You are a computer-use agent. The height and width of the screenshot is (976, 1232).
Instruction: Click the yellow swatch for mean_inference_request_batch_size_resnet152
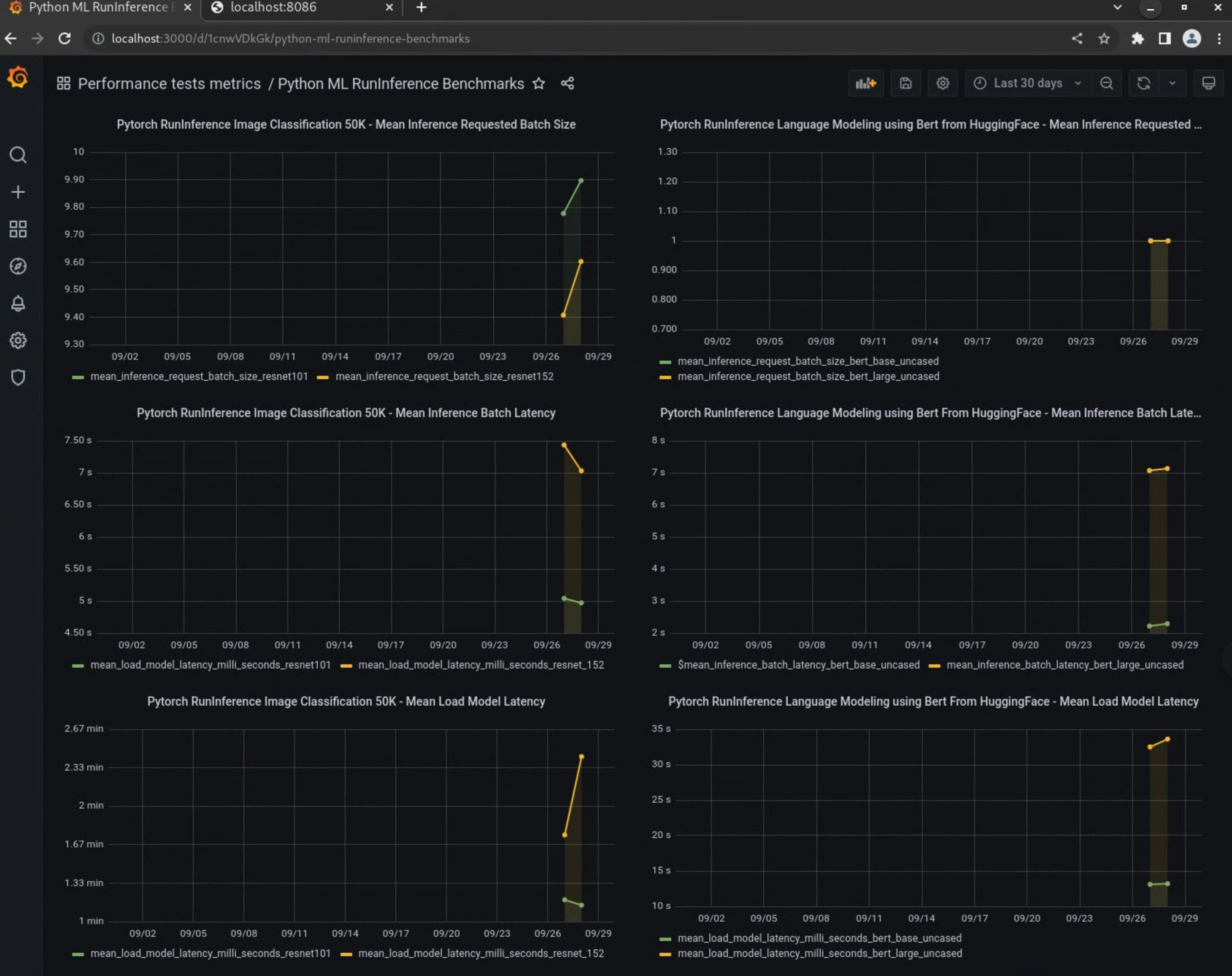(322, 377)
